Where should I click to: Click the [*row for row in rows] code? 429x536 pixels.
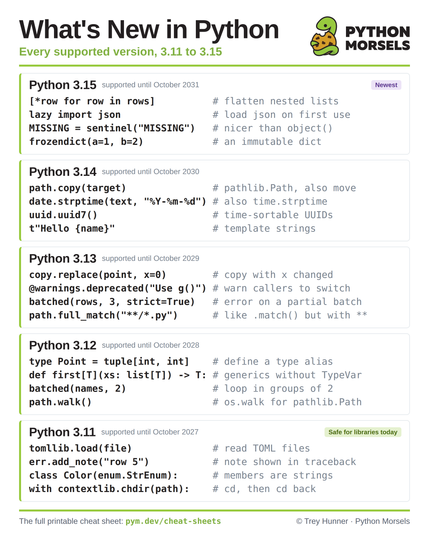(x=92, y=101)
